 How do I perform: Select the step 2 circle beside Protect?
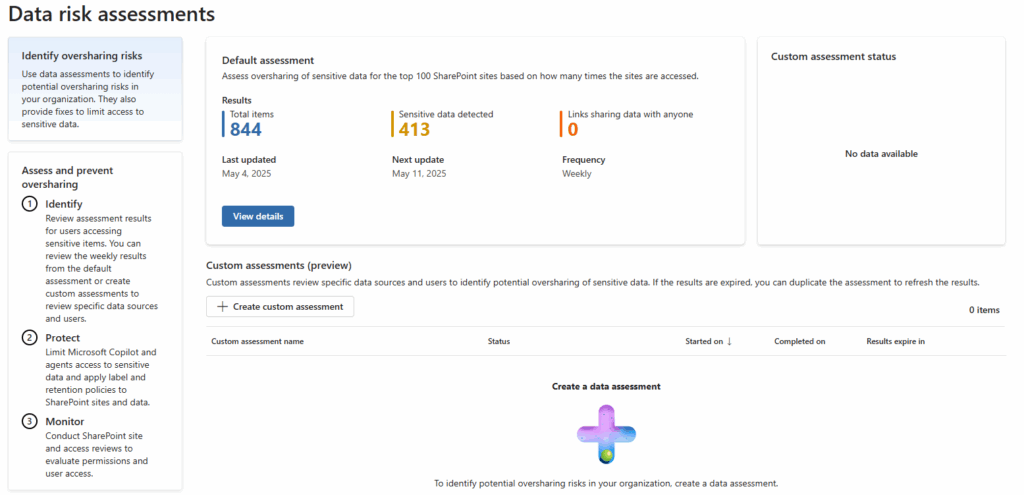click(x=30, y=338)
